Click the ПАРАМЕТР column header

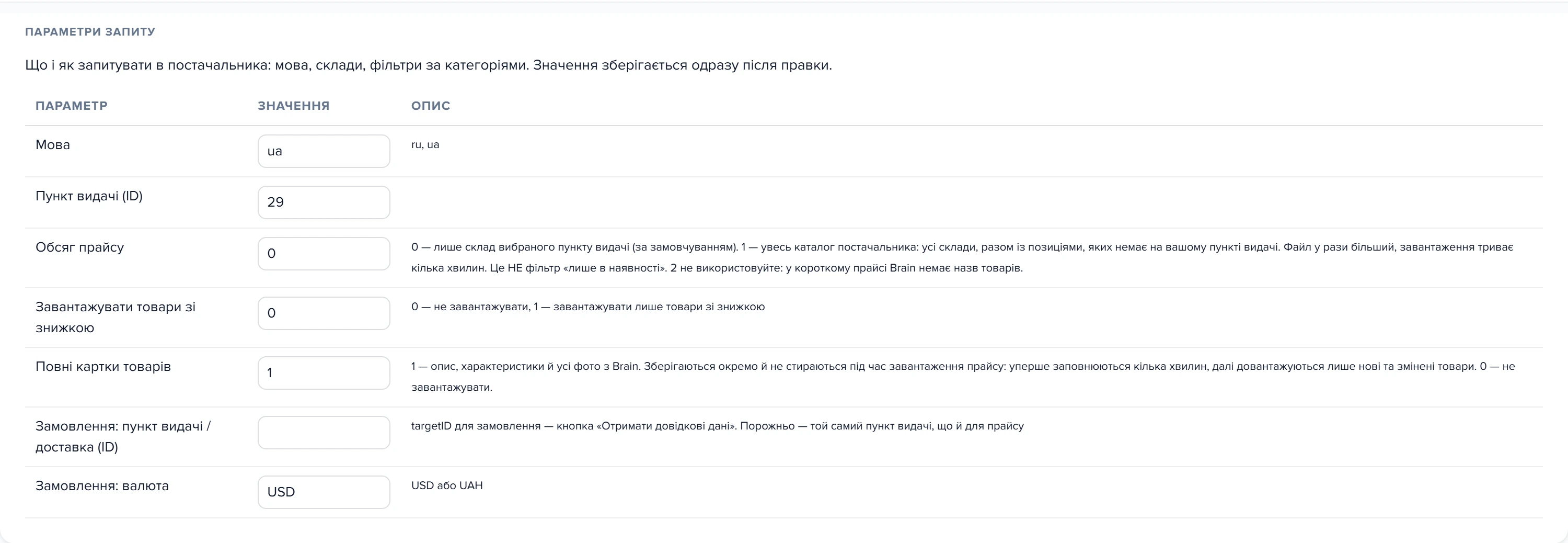[x=71, y=106]
